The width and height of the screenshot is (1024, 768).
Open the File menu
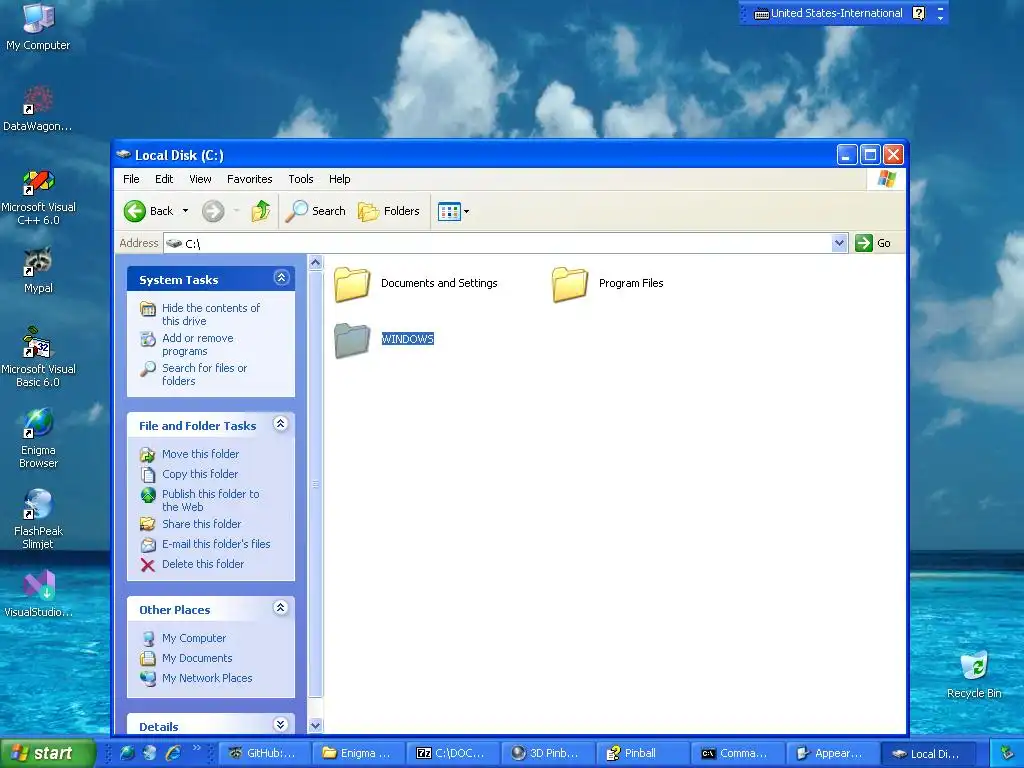[x=131, y=179]
